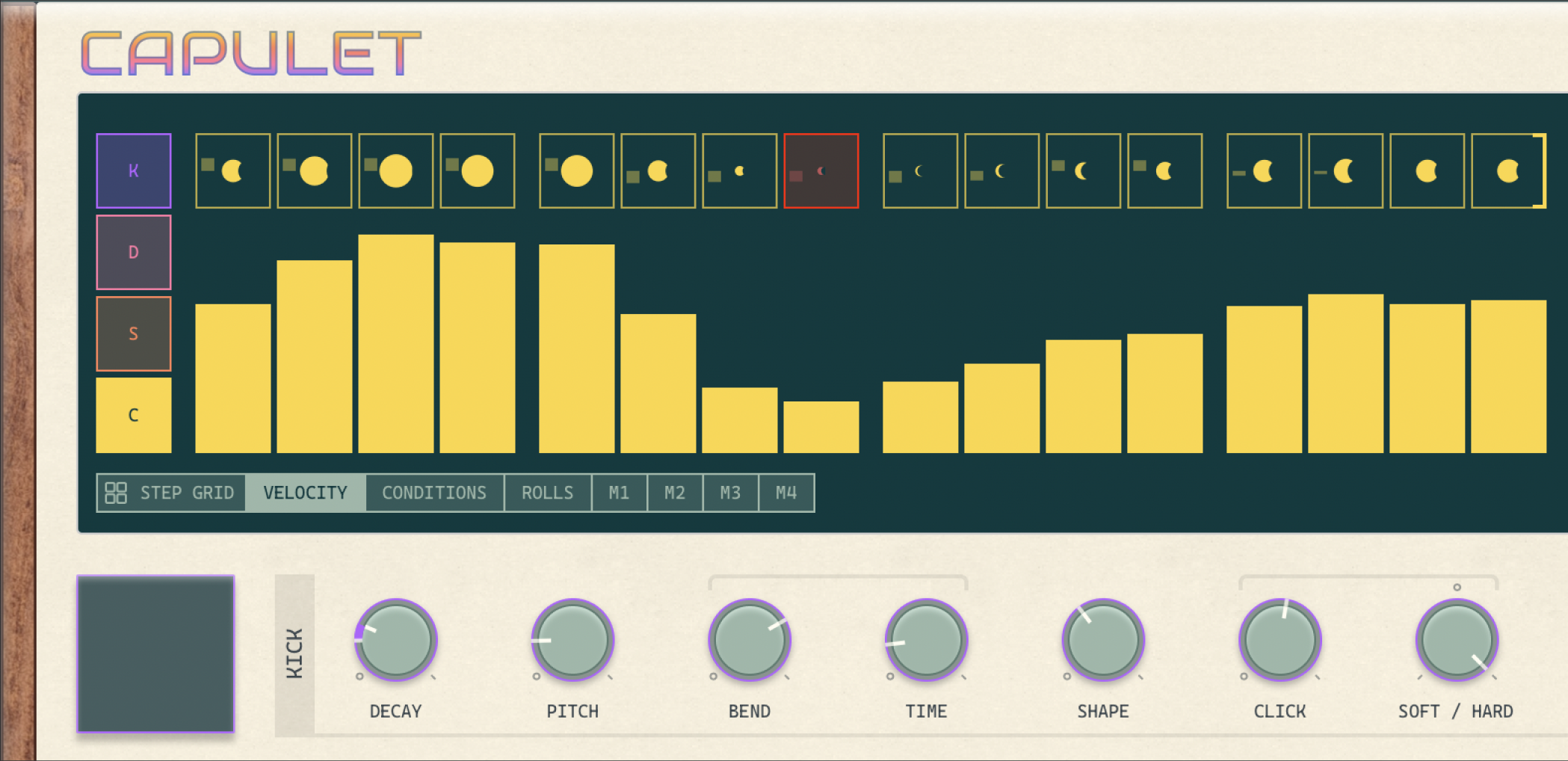
Task: Open the ROLLS tab
Action: tap(548, 493)
